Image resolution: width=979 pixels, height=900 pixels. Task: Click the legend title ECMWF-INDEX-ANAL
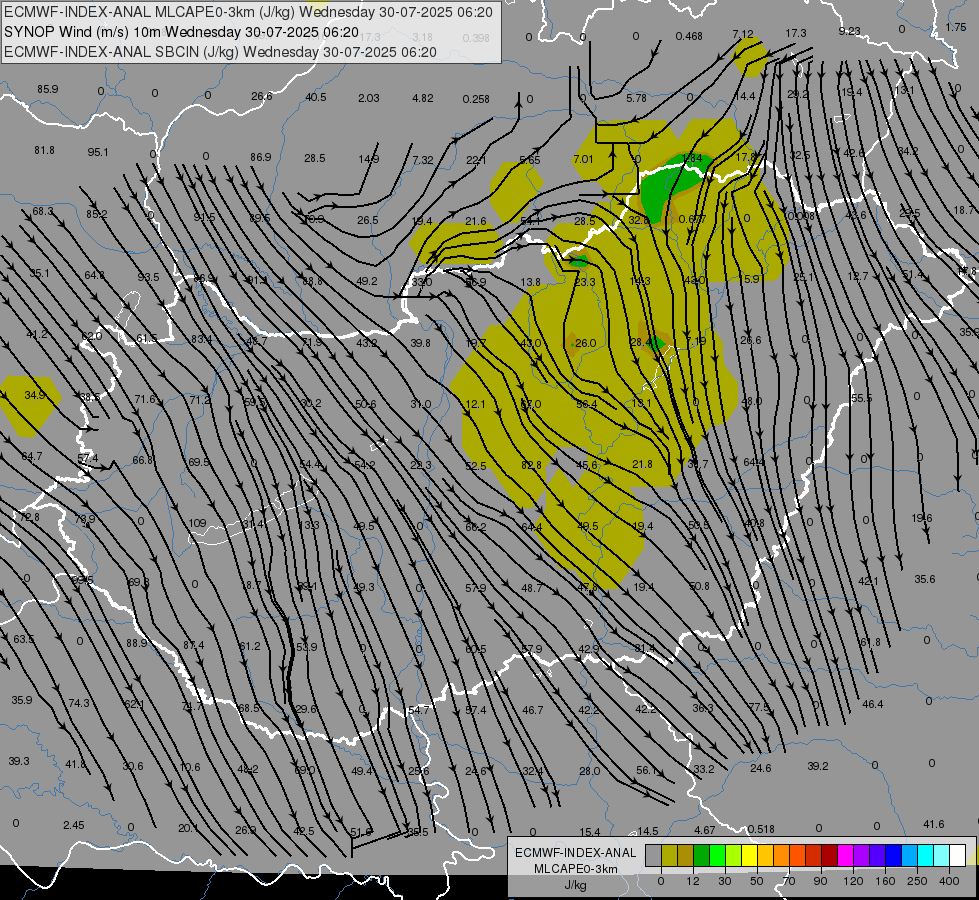tap(575, 853)
